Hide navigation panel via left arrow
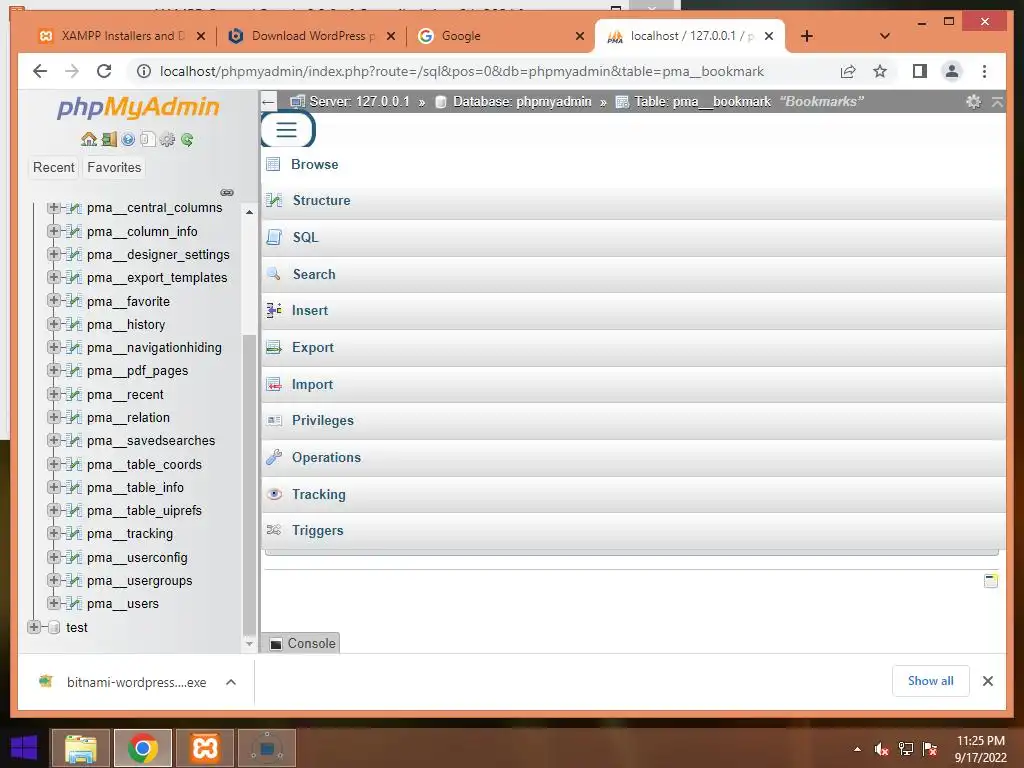The width and height of the screenshot is (1024, 768). (268, 101)
